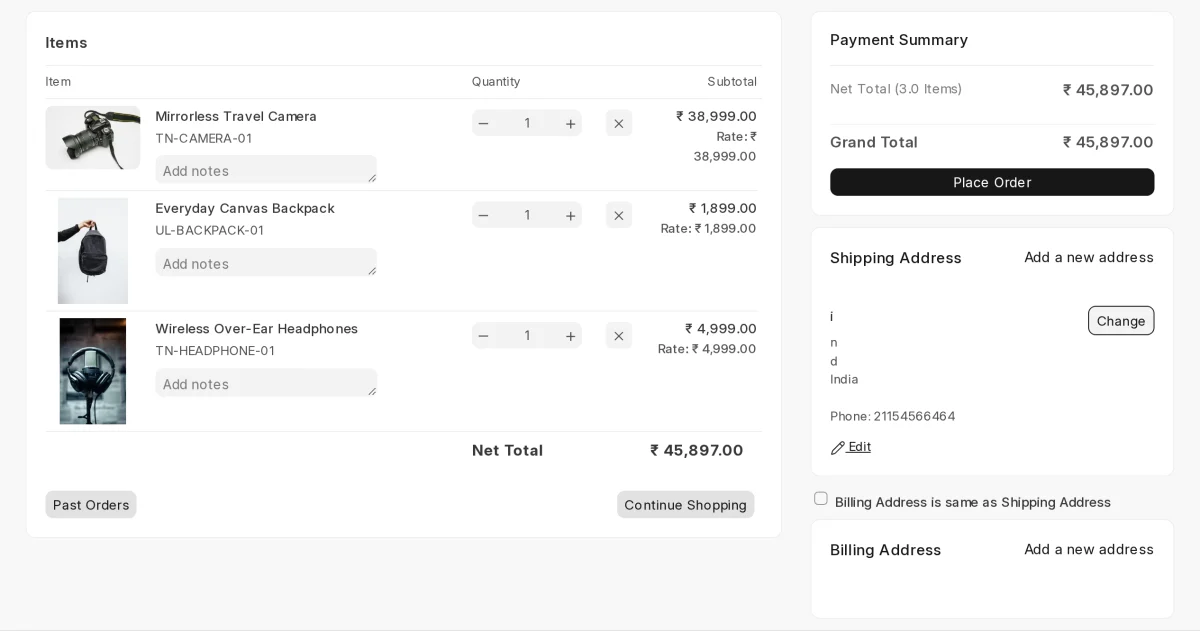Open Everyday Canvas Backpack product title
The height and width of the screenshot is (641, 1200).
[245, 208]
